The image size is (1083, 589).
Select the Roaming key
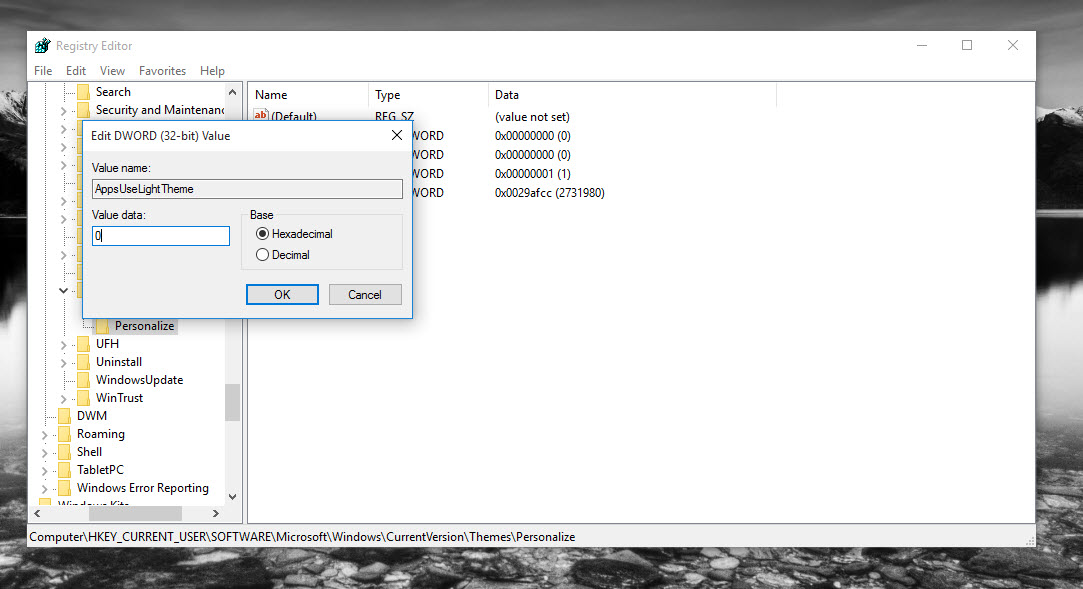(x=101, y=434)
